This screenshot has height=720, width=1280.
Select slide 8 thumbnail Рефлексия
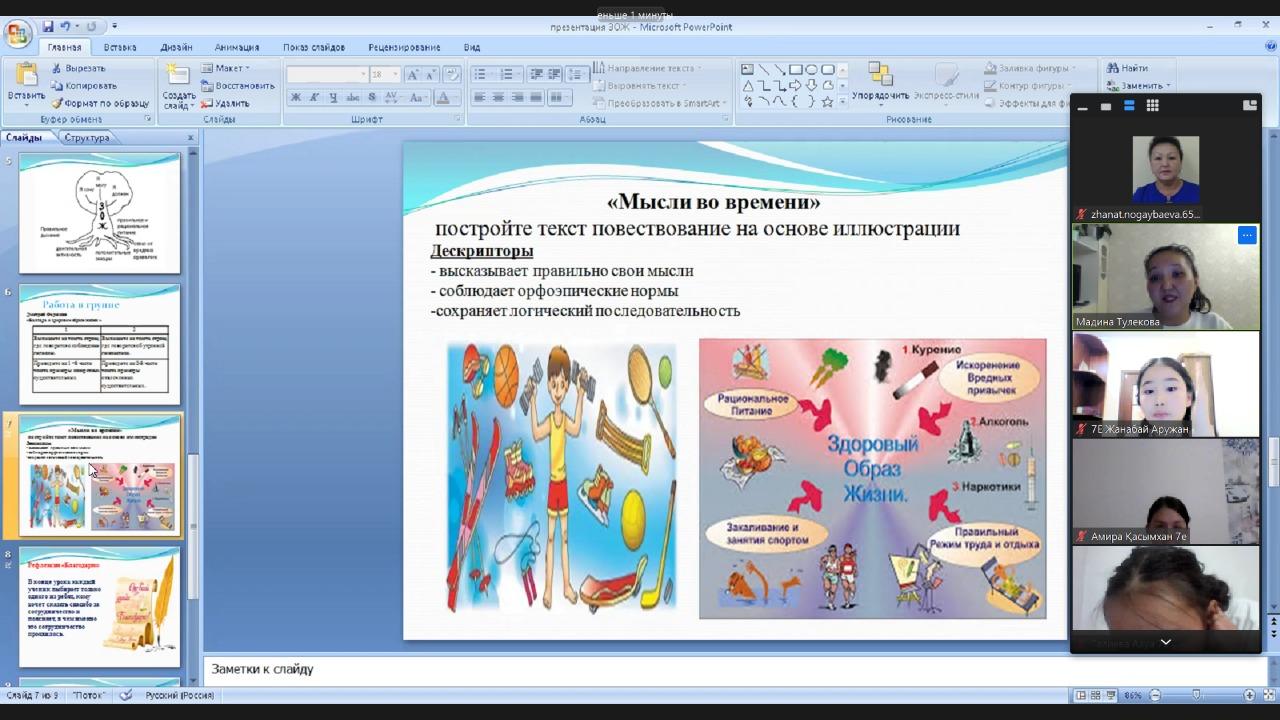pos(100,606)
